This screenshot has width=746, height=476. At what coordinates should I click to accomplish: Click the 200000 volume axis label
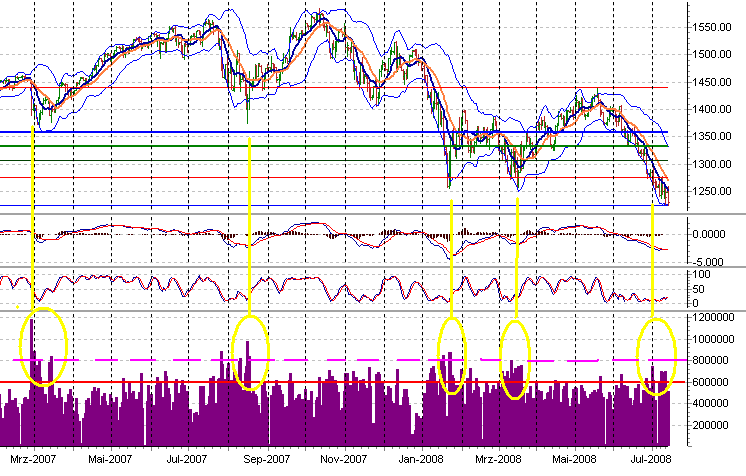tap(715, 425)
